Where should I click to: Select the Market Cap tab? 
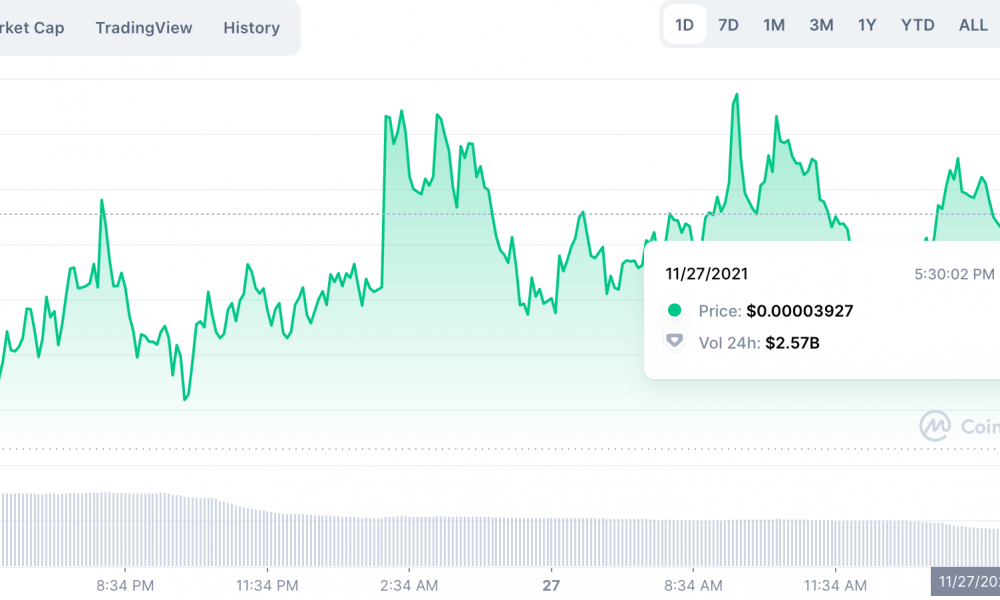(x=32, y=27)
